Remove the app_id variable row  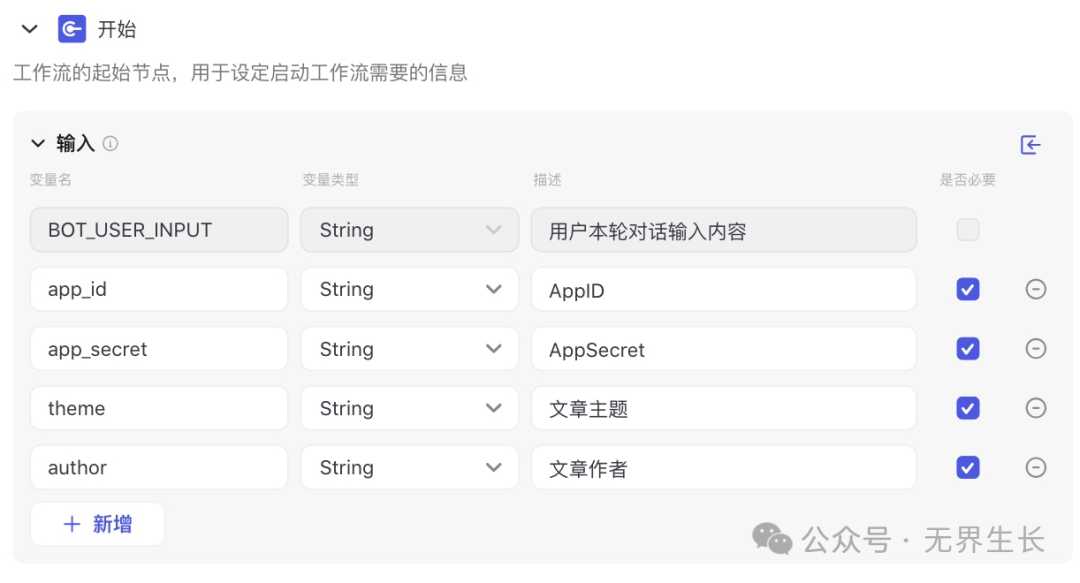point(1036,289)
